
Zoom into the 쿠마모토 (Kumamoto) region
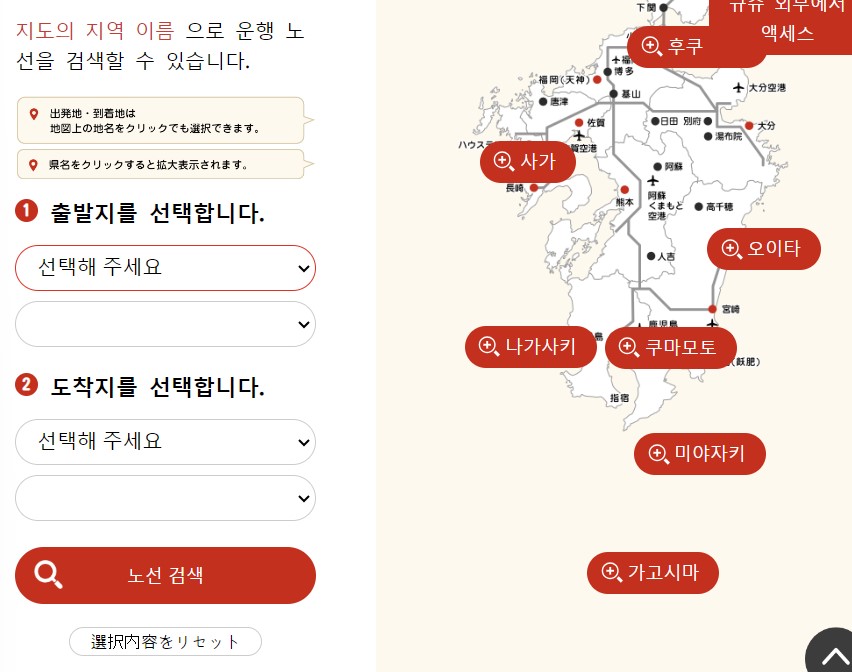670,347
